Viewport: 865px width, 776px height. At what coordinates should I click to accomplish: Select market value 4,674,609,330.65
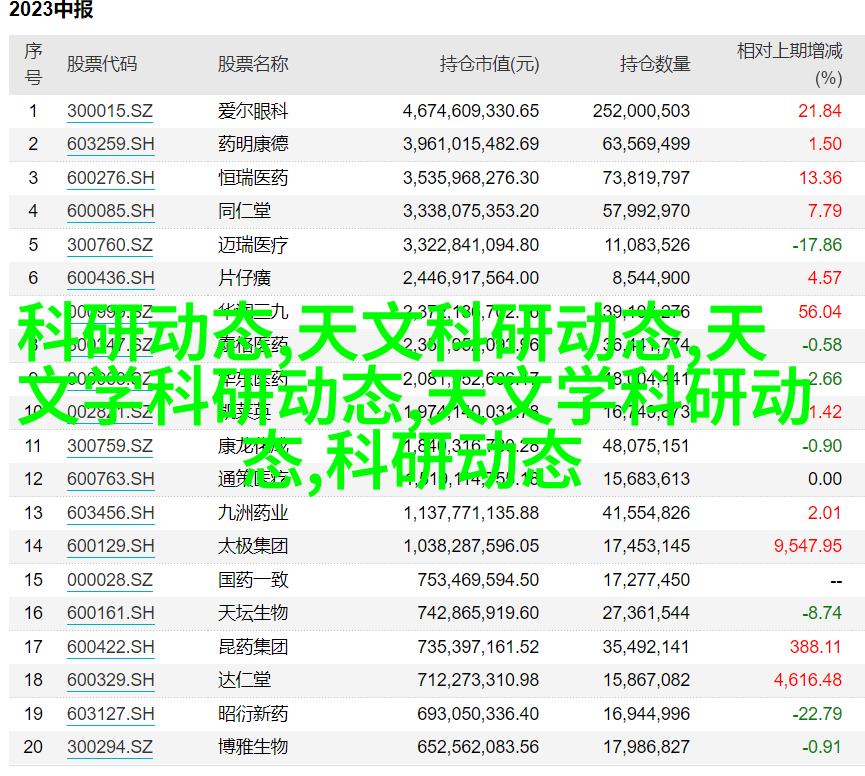471,111
